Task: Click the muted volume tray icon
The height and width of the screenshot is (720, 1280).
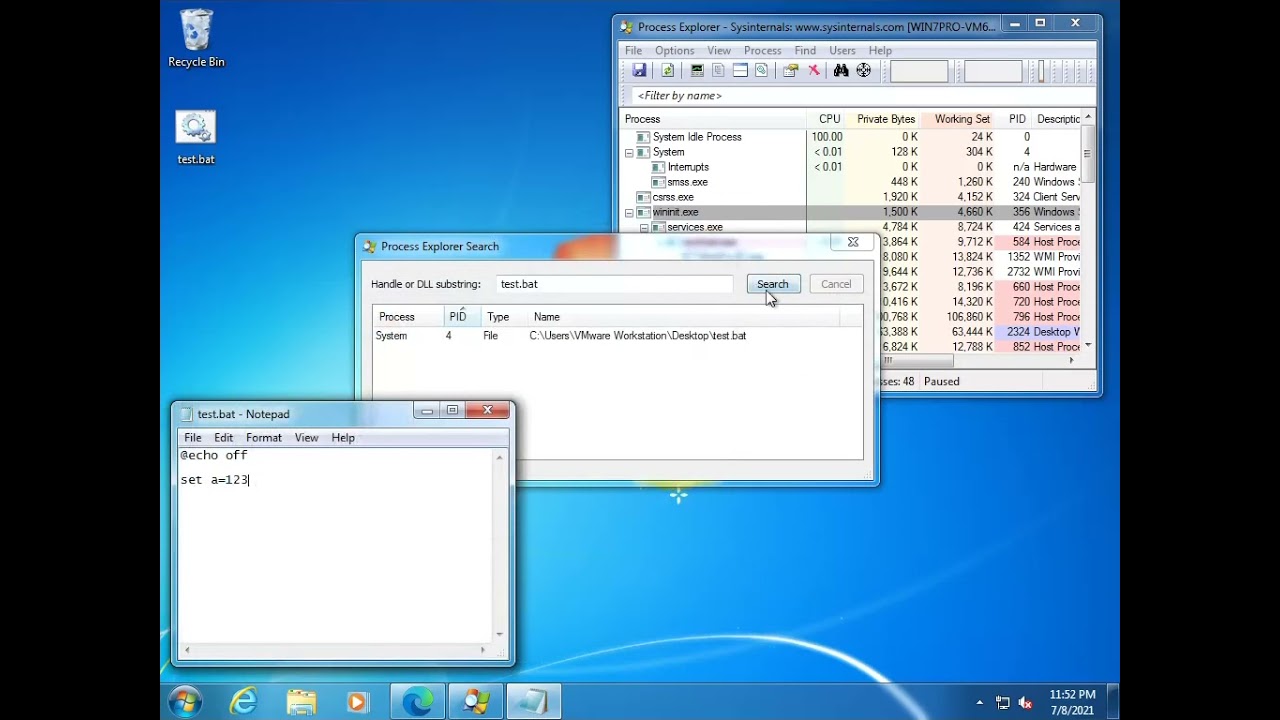Action: pyautogui.click(x=1026, y=702)
